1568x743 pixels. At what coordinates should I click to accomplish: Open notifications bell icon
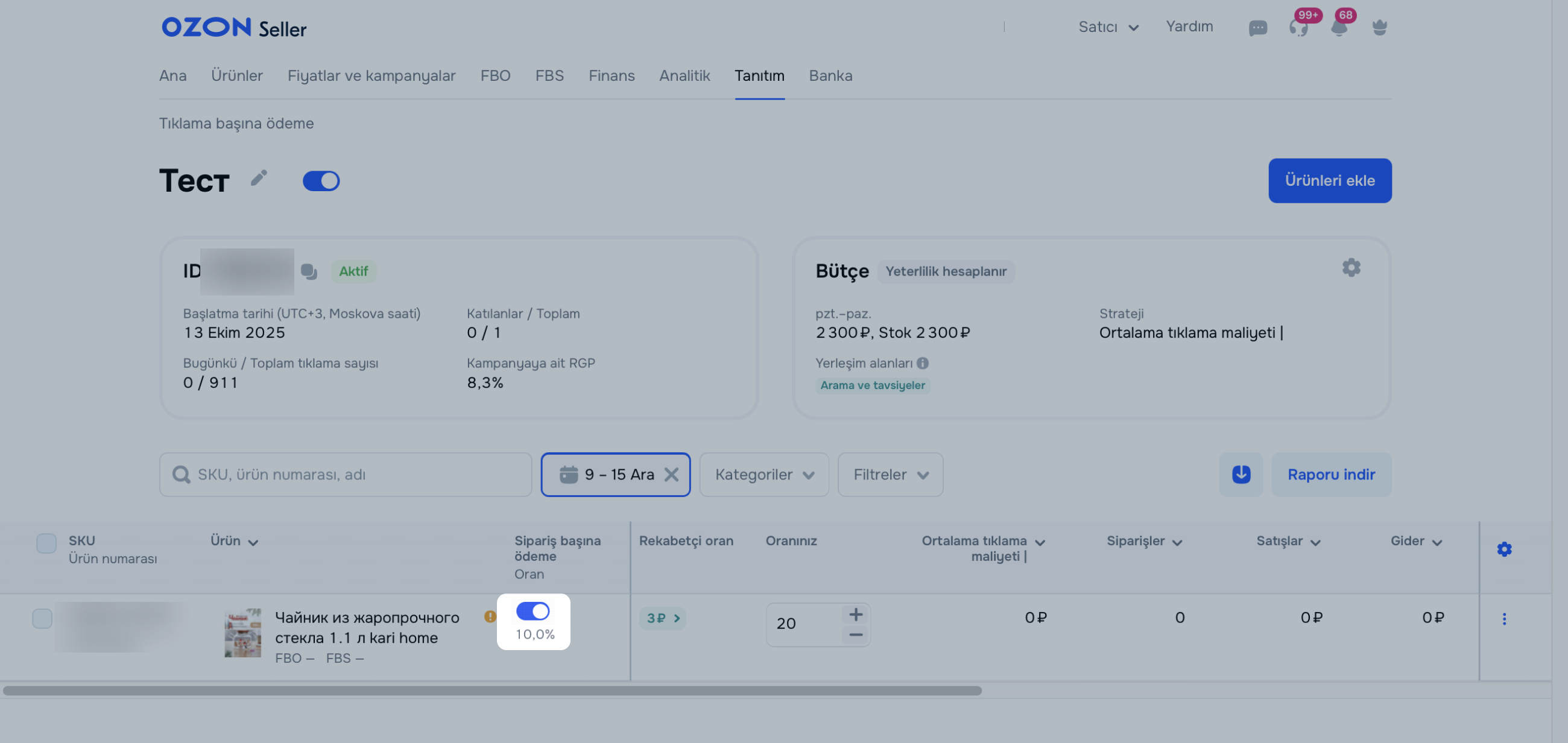[1338, 28]
